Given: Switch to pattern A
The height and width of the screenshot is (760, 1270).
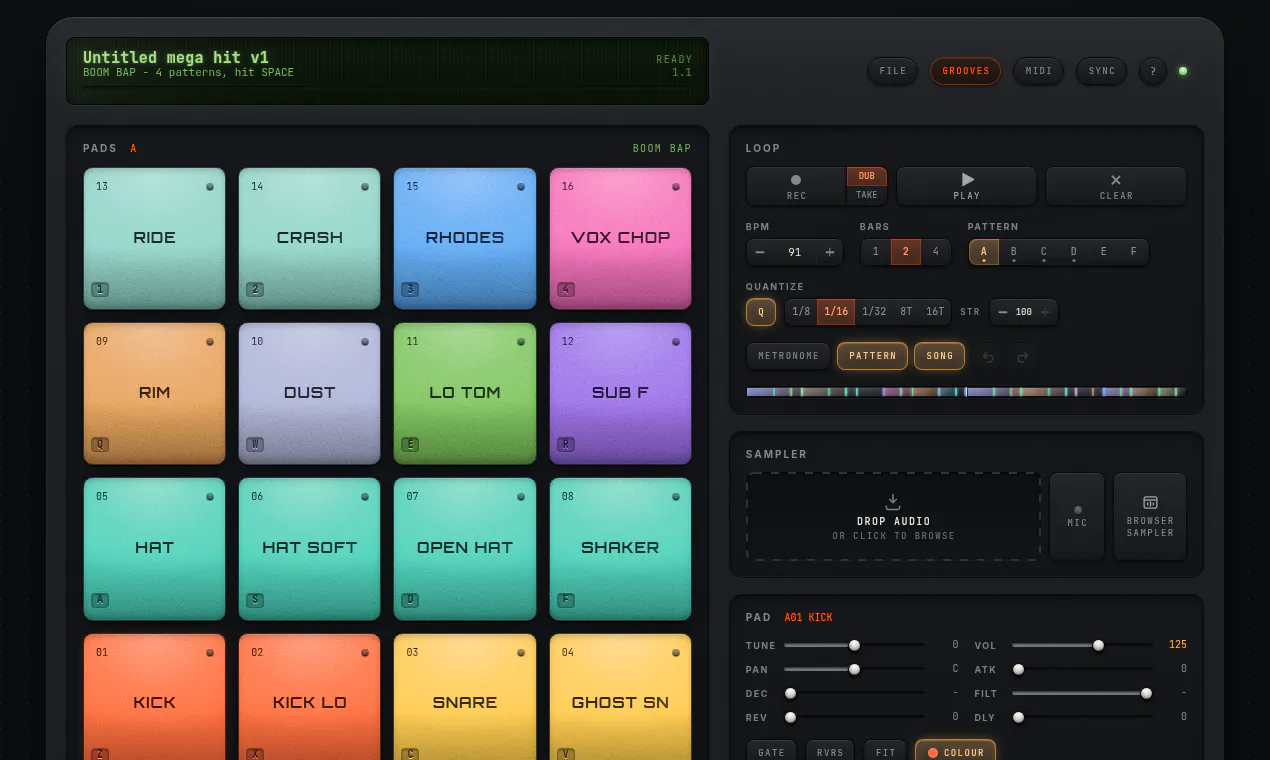Looking at the screenshot, I should tap(984, 252).
